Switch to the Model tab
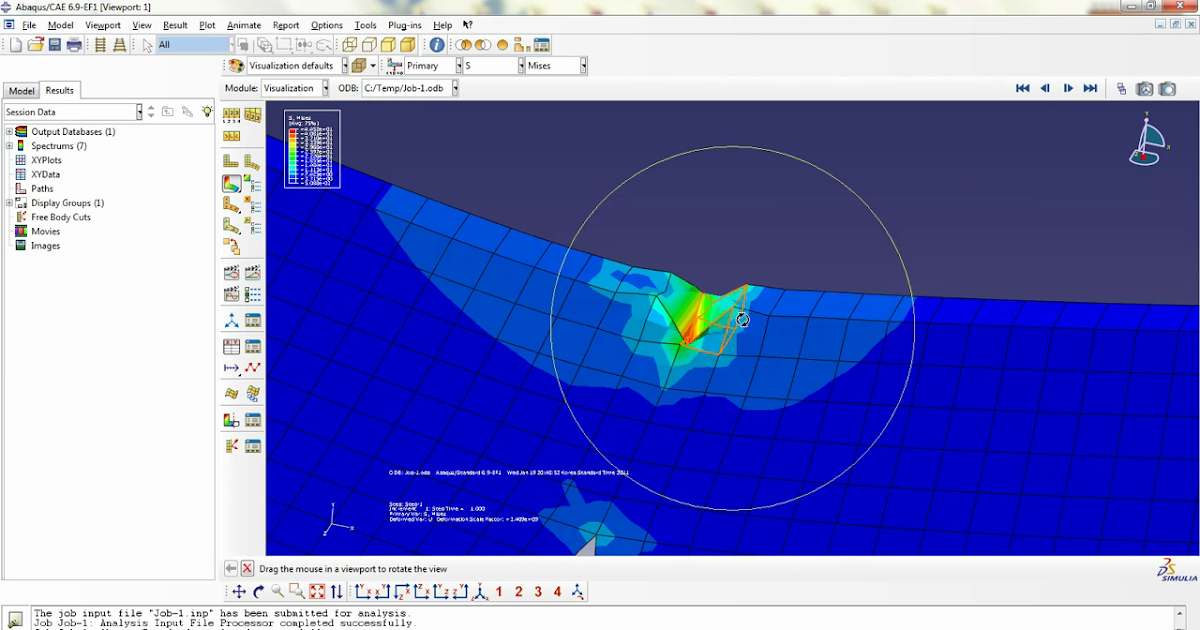Screen dimensions: 1200x630 [22, 91]
